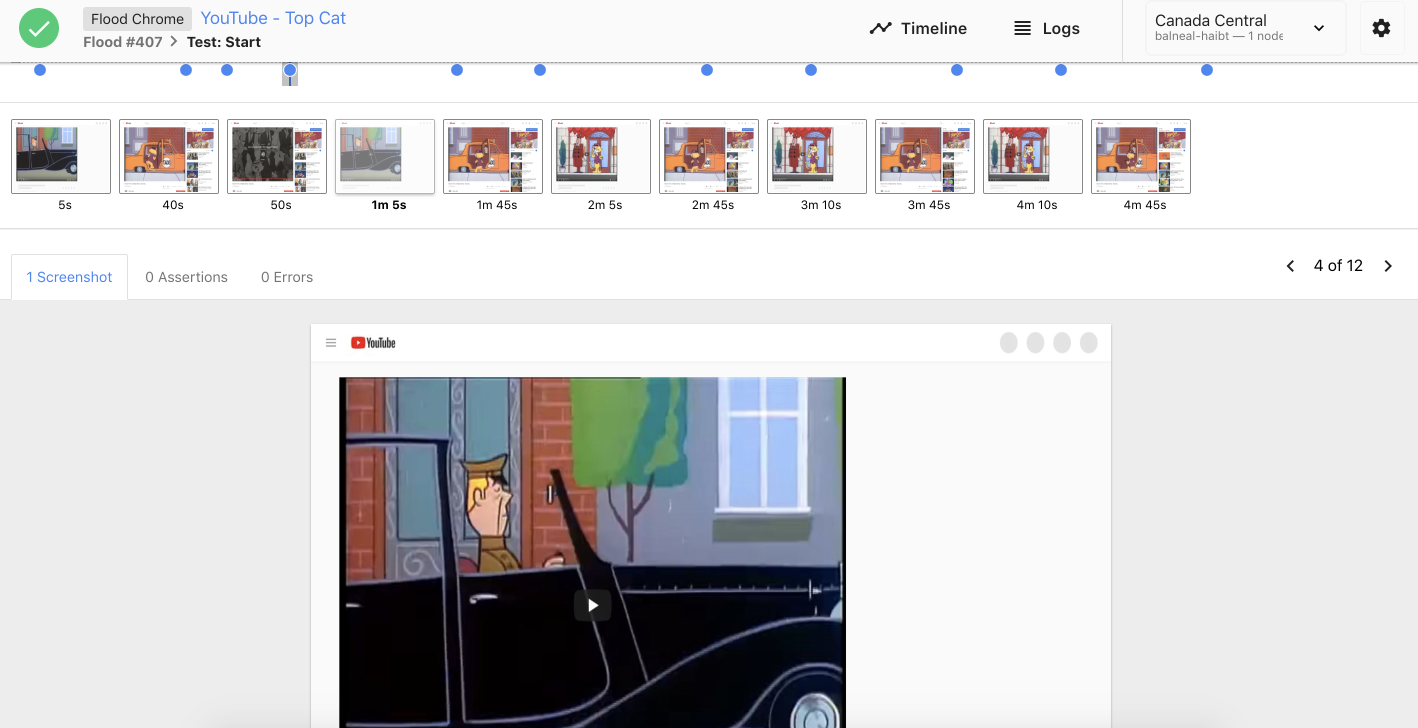Screen dimensions: 1418x728
Task: Click the Flood #407 breadcrumb link
Action: (123, 42)
